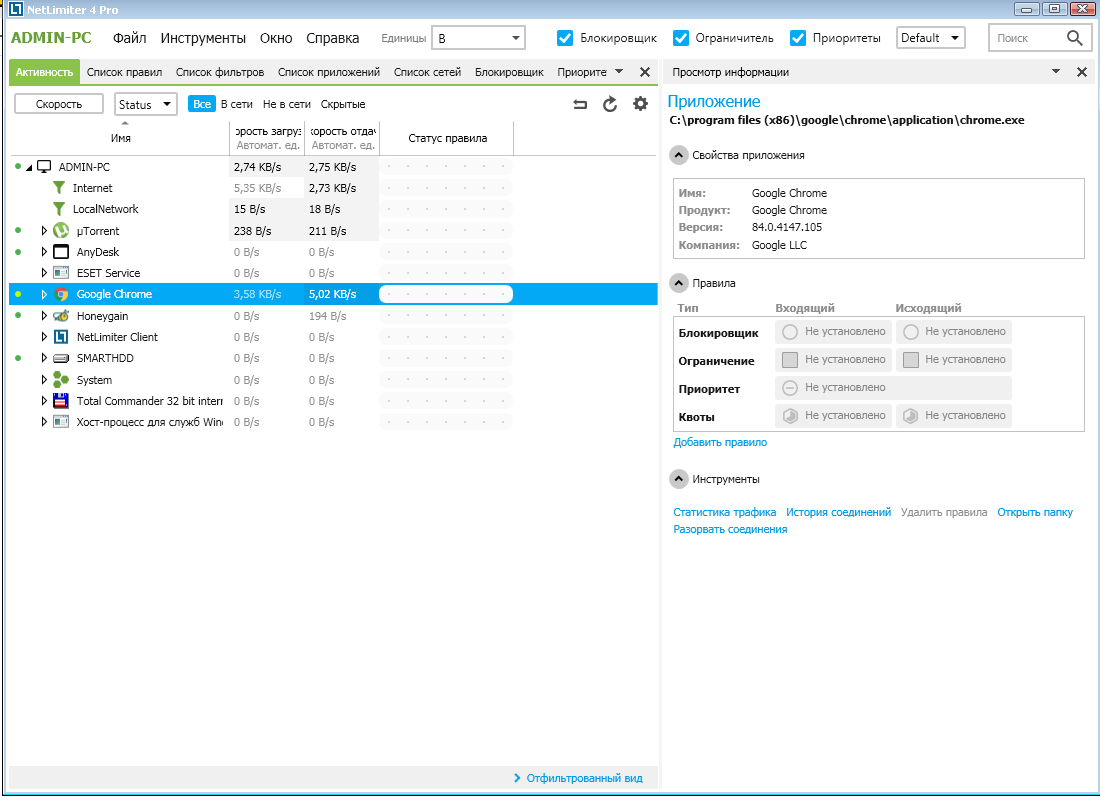Click the search magnifier icon
The image size is (1100, 800).
coord(1075,38)
